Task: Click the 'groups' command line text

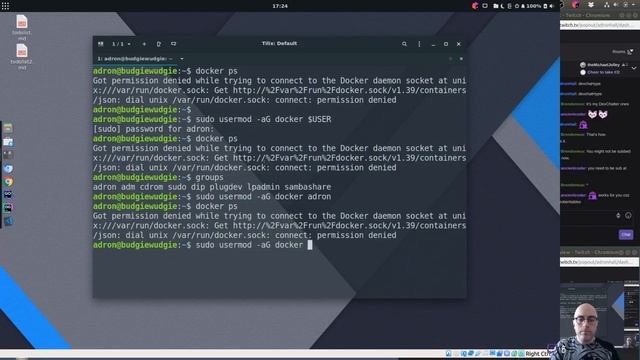Action: [x=209, y=177]
